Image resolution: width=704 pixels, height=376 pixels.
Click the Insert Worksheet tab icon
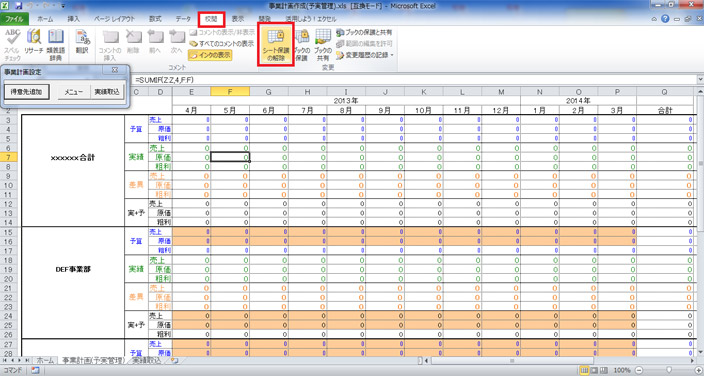(174, 361)
